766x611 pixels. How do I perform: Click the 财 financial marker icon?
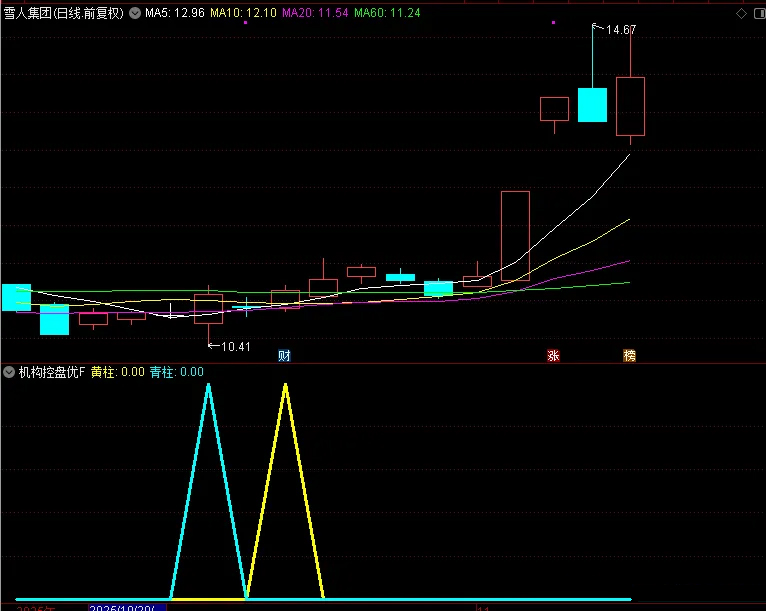[285, 355]
